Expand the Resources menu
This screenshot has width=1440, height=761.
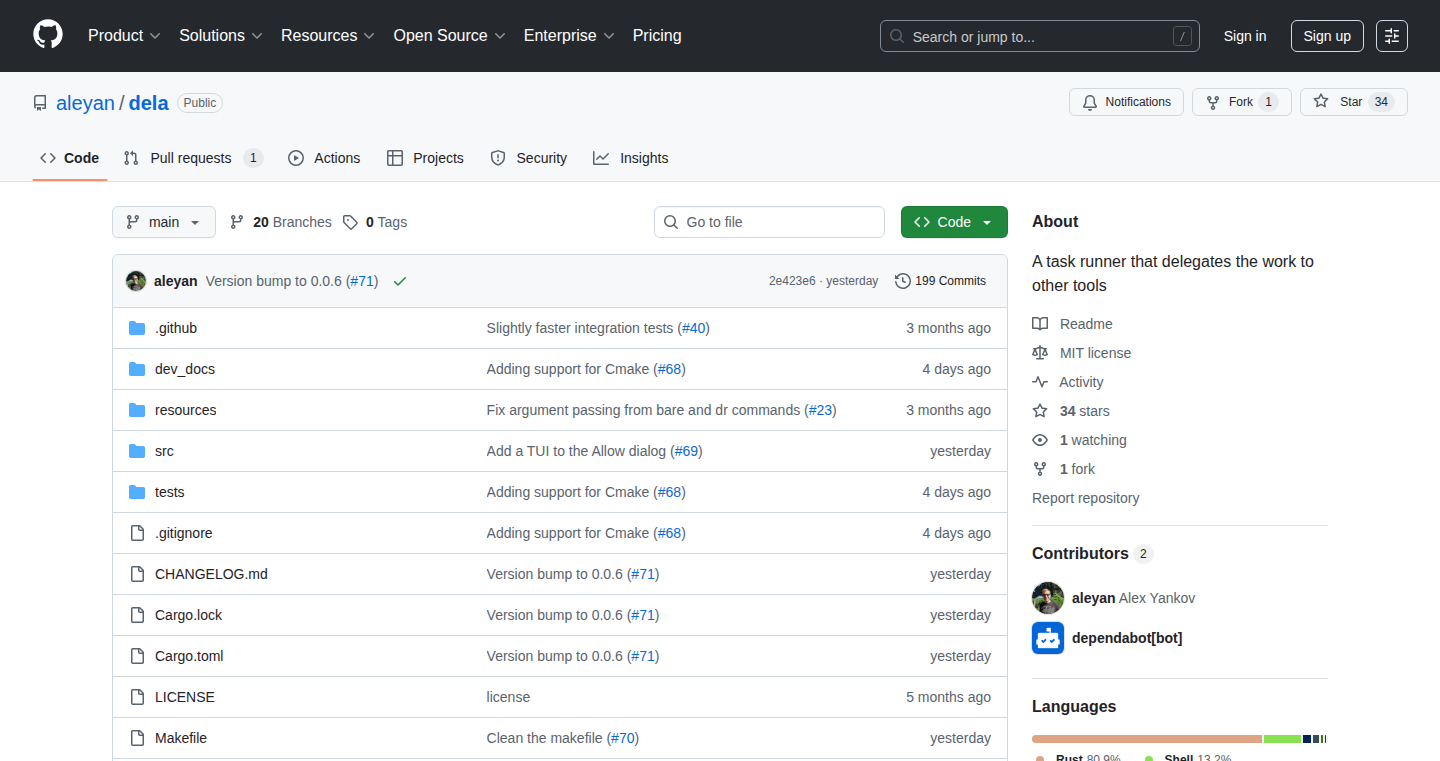pos(328,35)
